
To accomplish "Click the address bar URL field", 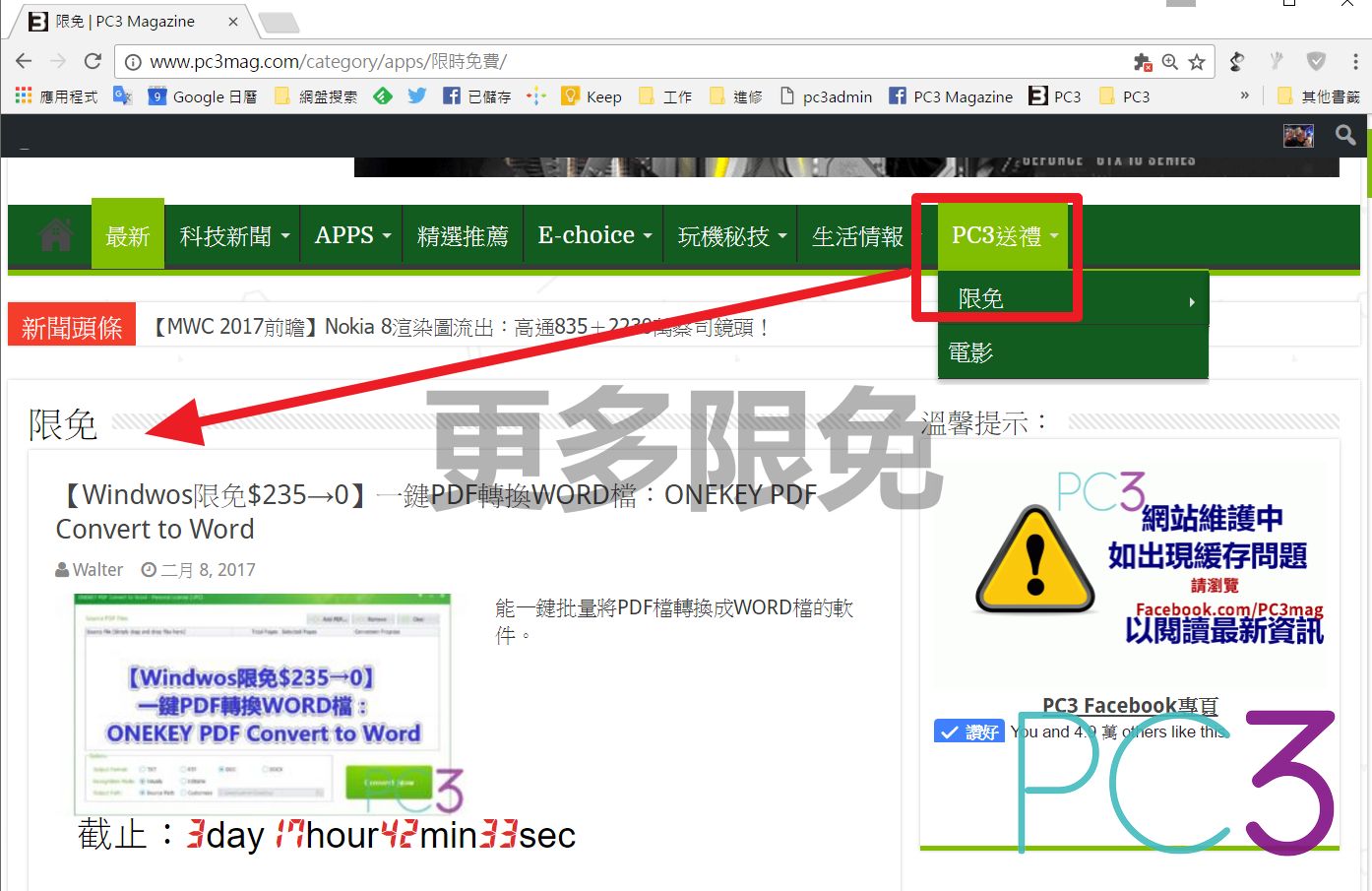I will (x=630, y=61).
